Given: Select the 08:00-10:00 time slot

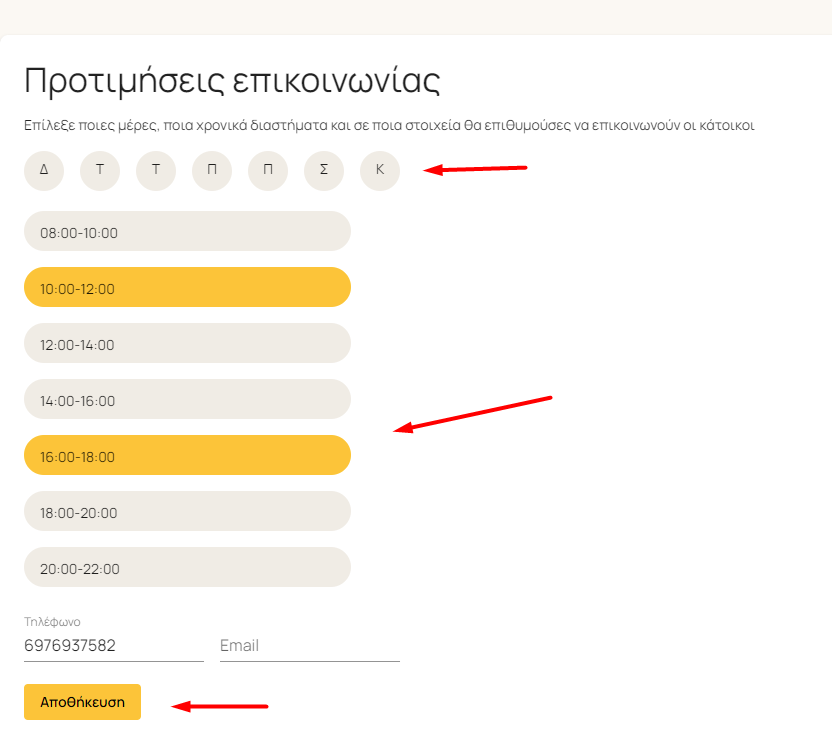Looking at the screenshot, I should [187, 231].
